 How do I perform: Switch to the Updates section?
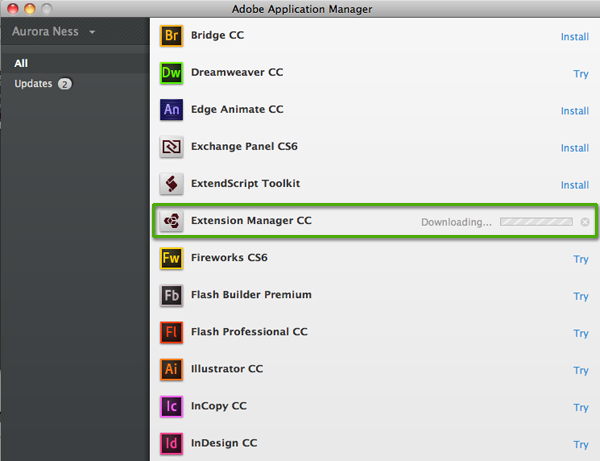point(33,84)
